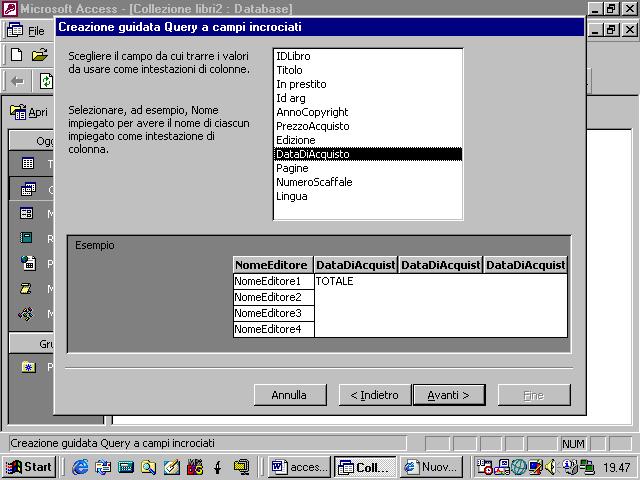Select the Forms object icon

tap(27, 213)
